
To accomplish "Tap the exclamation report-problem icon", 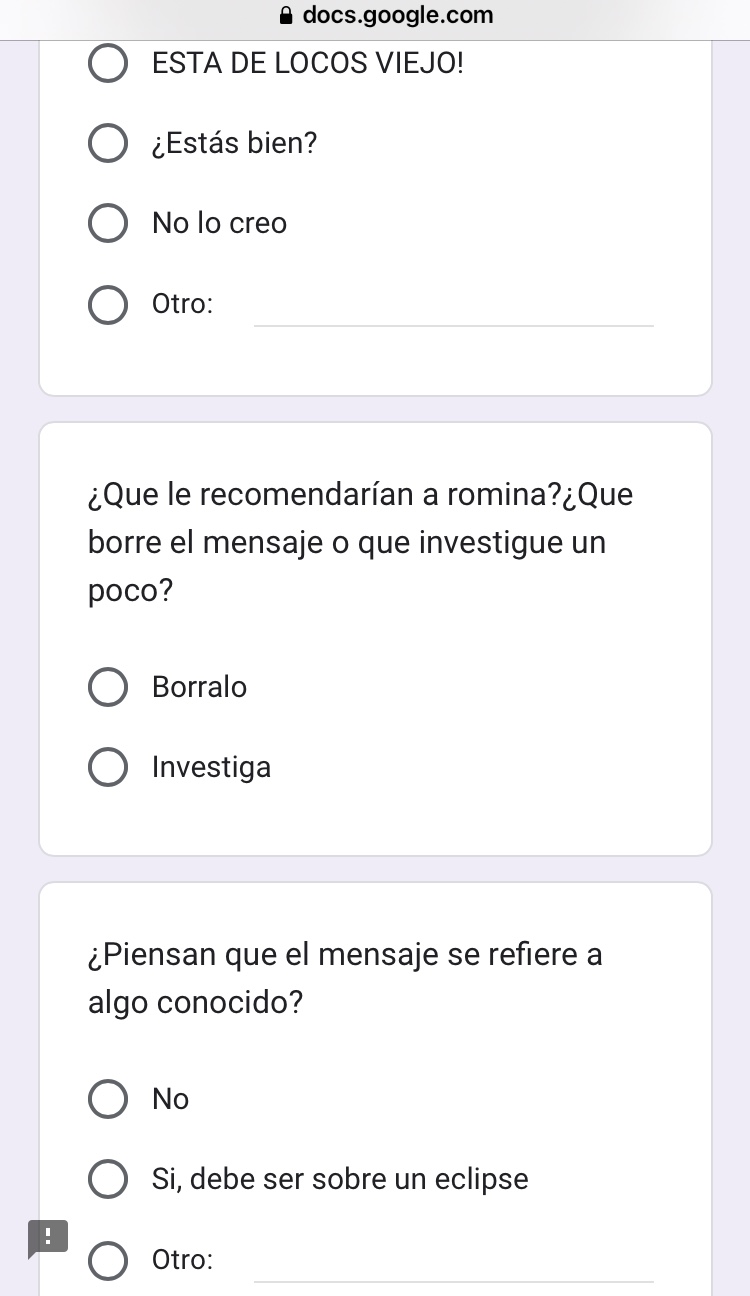I will (46, 1237).
